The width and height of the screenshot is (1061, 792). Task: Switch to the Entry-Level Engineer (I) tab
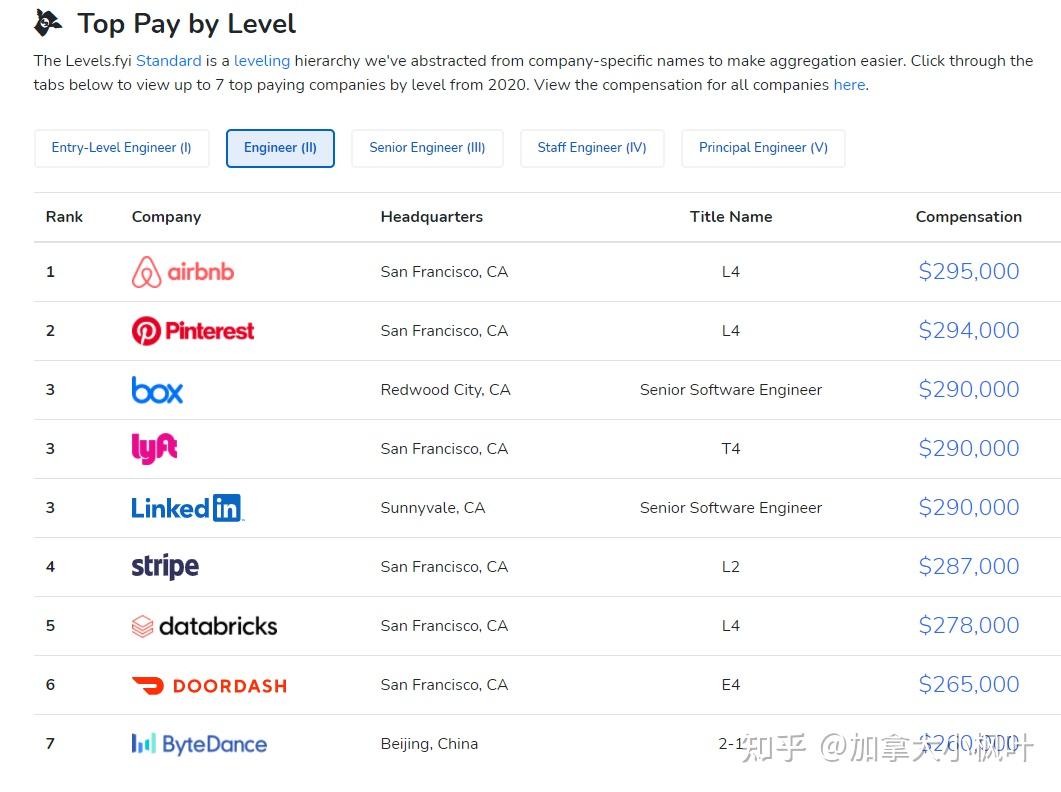click(122, 148)
